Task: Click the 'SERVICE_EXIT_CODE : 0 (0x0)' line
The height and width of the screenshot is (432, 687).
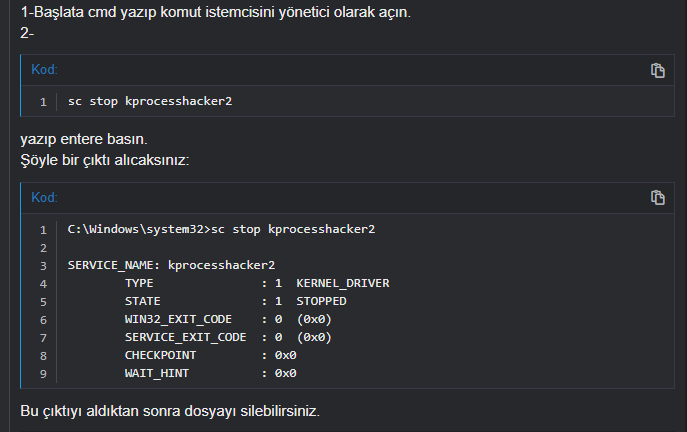Action: click(228, 337)
